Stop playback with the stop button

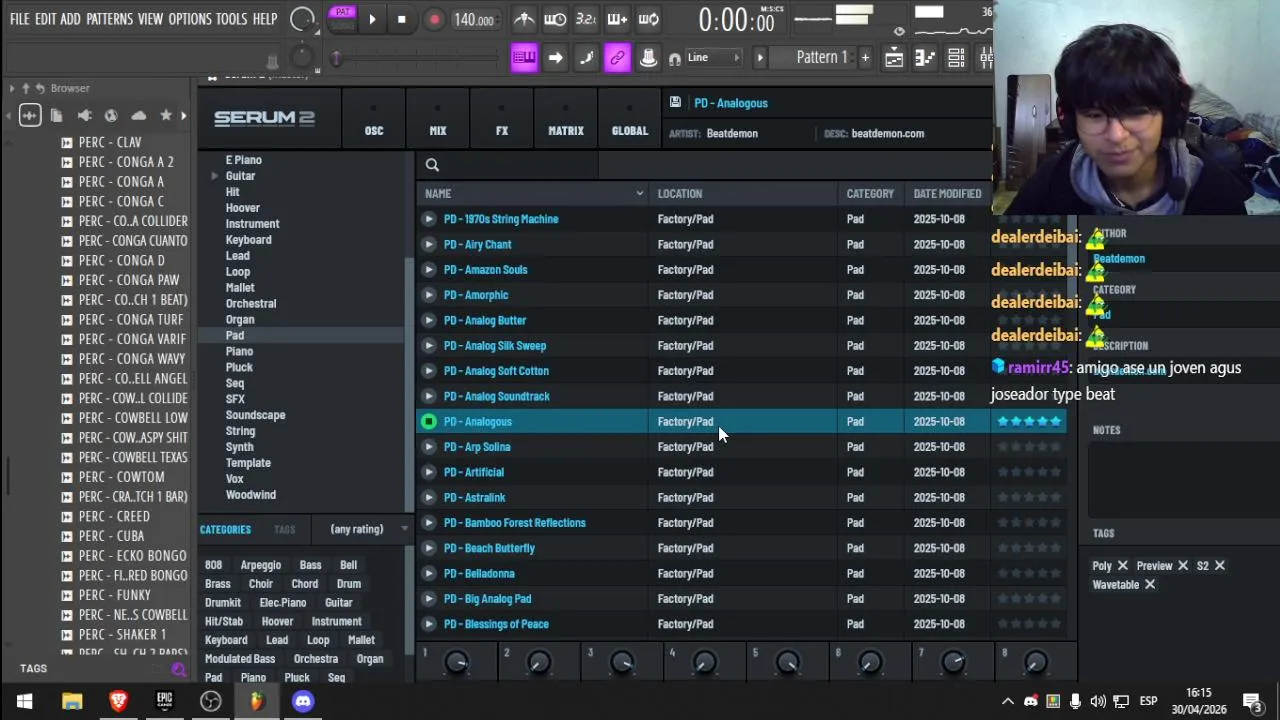(x=402, y=19)
